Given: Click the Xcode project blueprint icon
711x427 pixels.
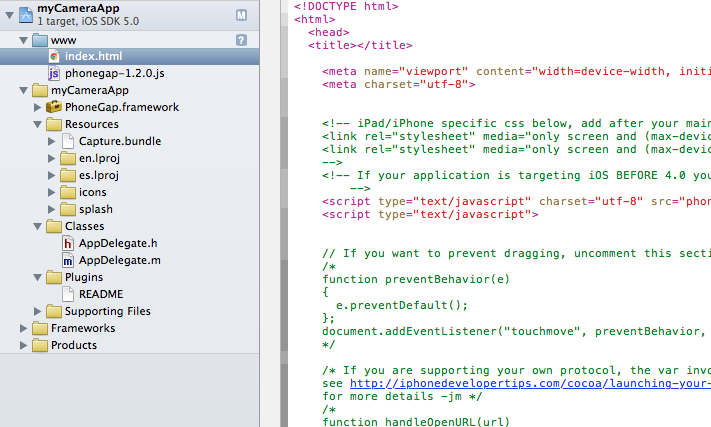Looking at the screenshot, I should coord(26,15).
